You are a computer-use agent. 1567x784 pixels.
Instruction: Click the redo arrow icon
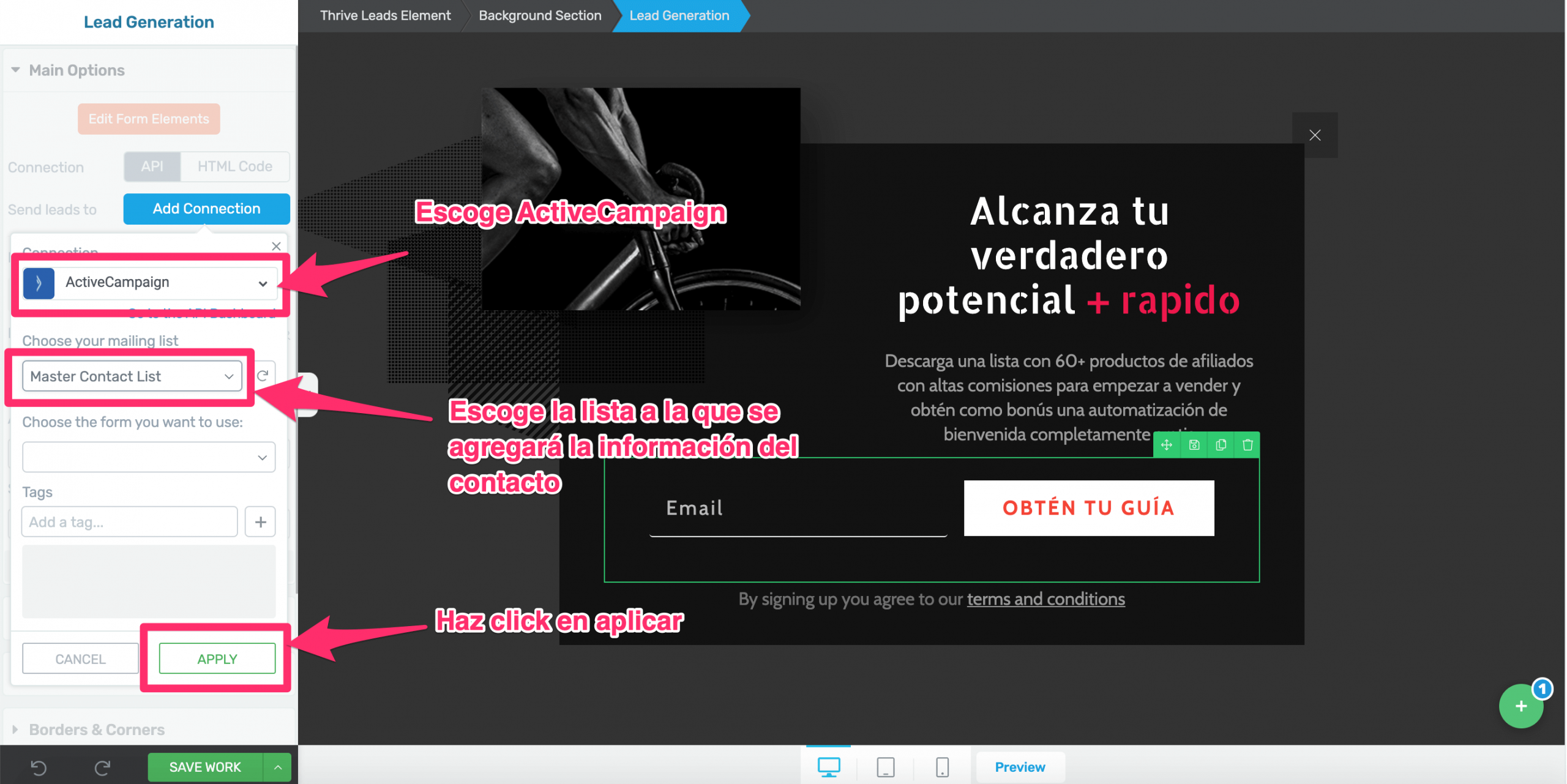tap(102, 767)
